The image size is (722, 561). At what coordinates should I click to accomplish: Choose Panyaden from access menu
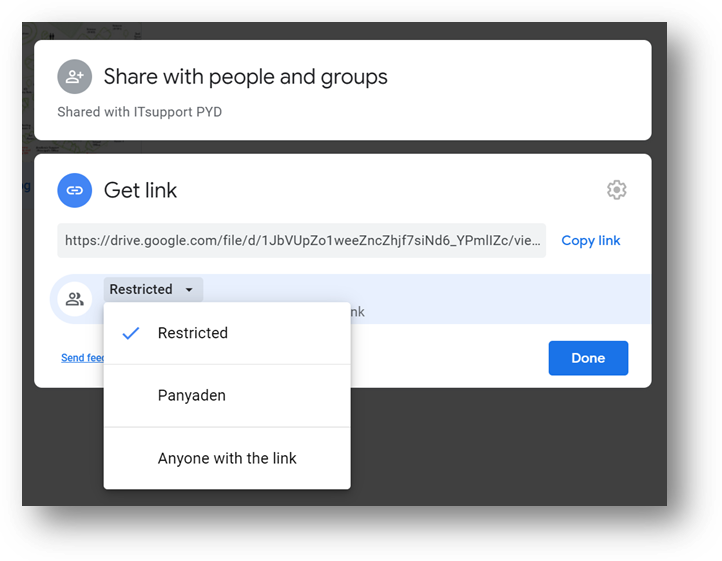click(227, 396)
